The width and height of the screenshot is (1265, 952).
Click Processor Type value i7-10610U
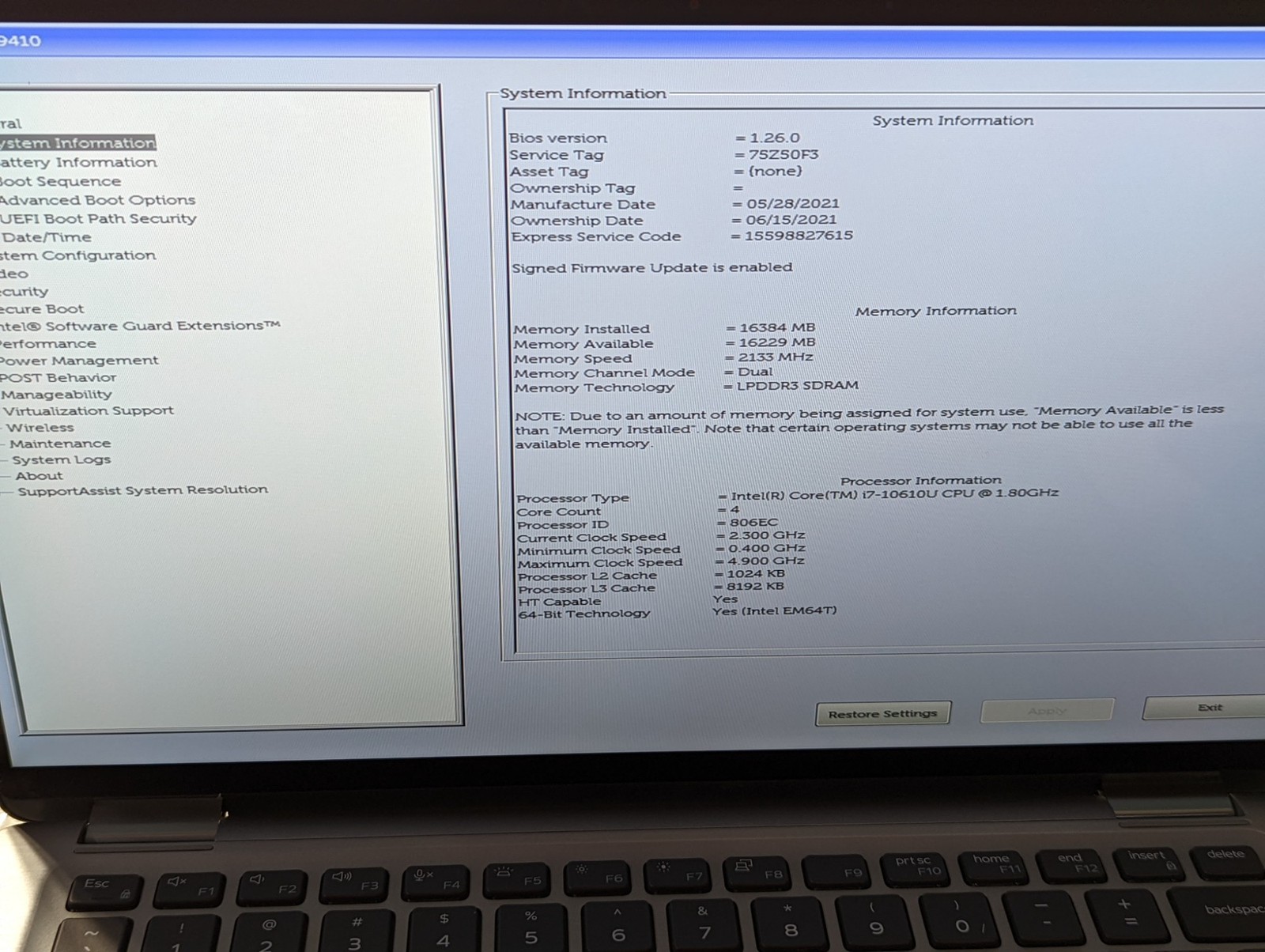coord(893,493)
